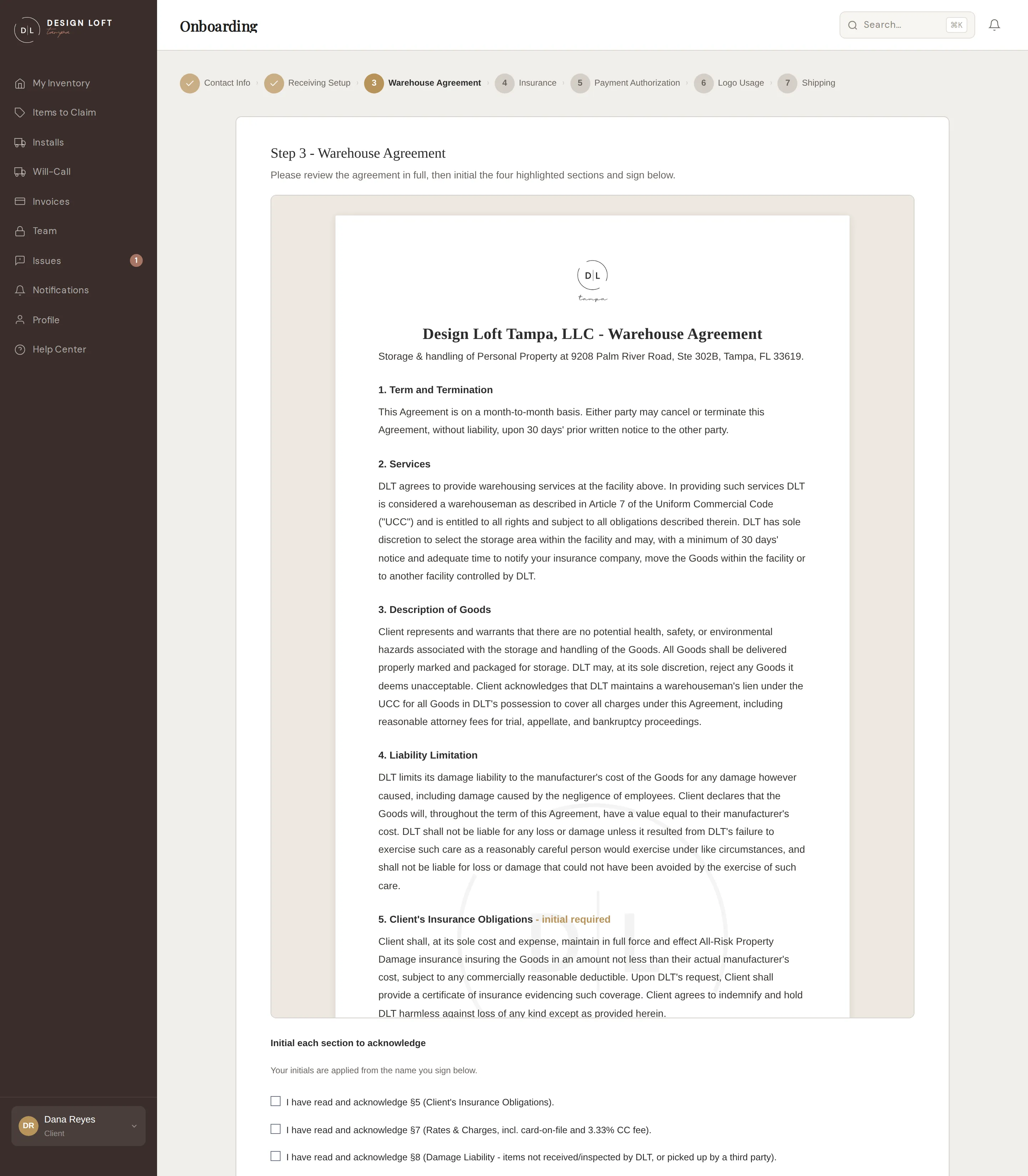Select the Insurance step label
The height and width of the screenshot is (1176, 1028).
pos(538,83)
